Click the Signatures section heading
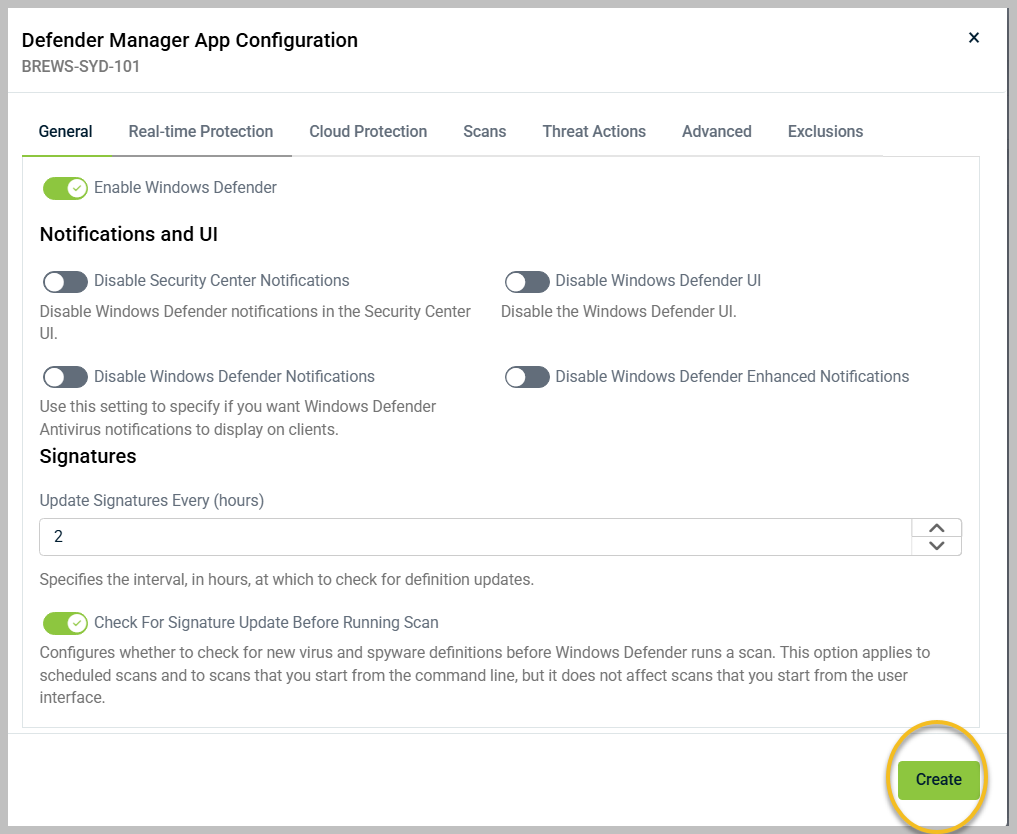1017x834 pixels. tap(87, 456)
